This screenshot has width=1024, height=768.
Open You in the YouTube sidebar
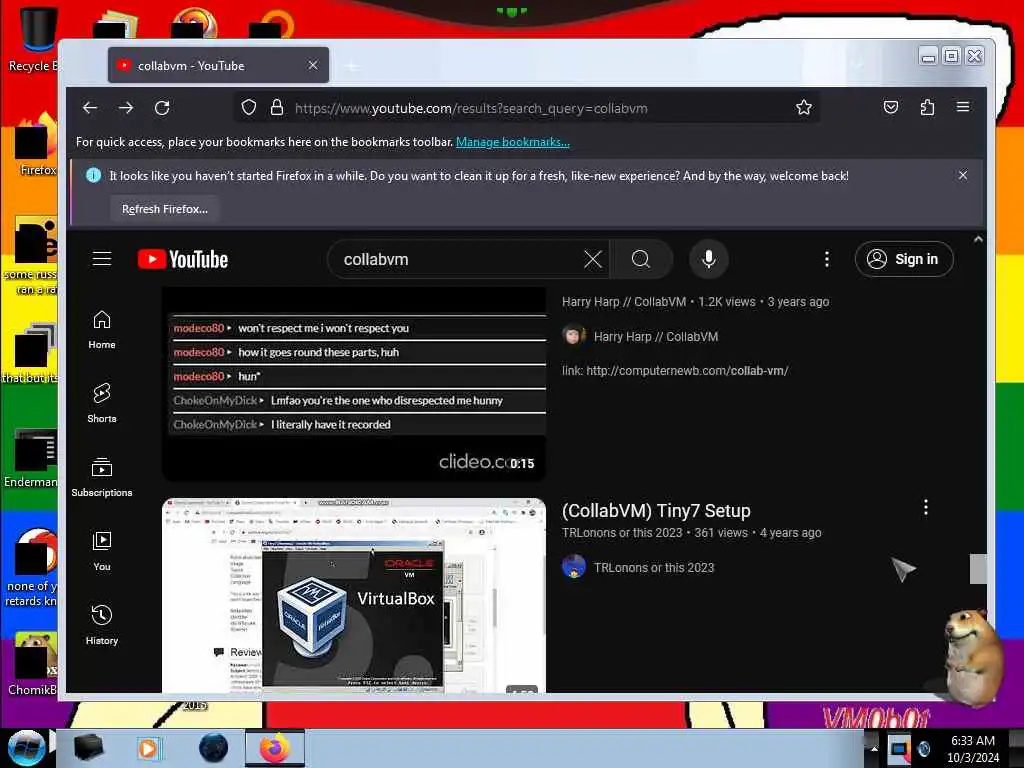[x=102, y=552]
